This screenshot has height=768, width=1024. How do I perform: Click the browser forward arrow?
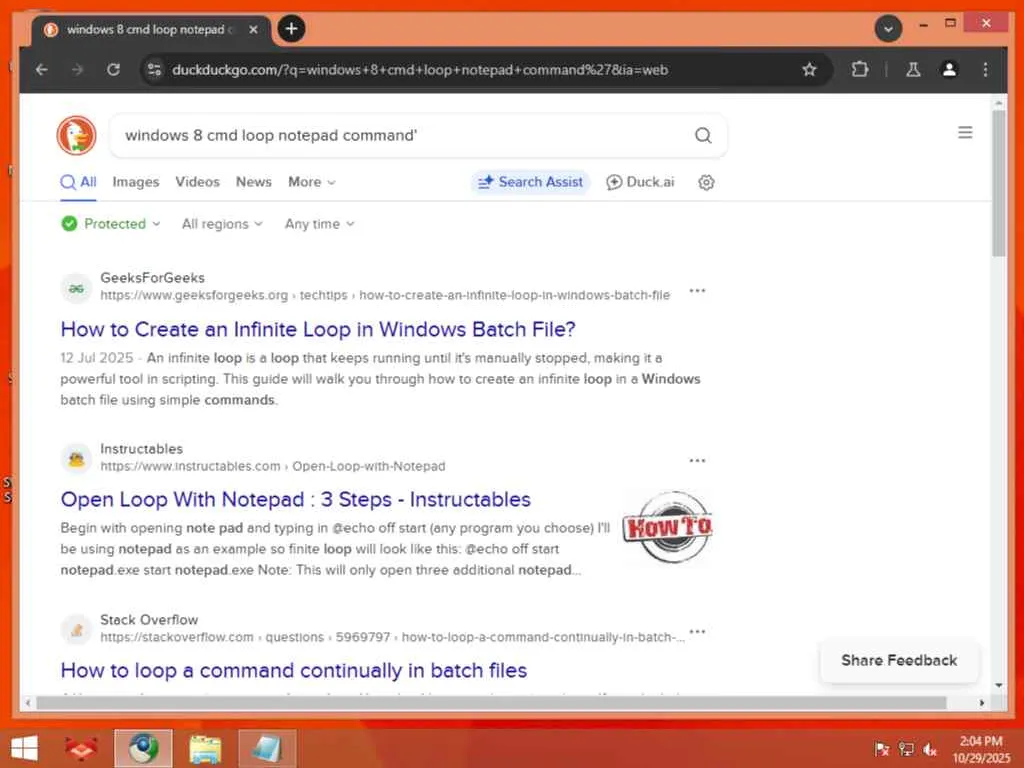click(77, 69)
